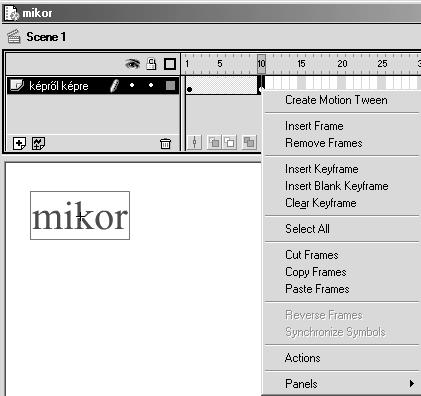Image resolution: width=421 pixels, height=396 pixels.
Task: Choose Clear Keyframe
Action: click(x=321, y=203)
